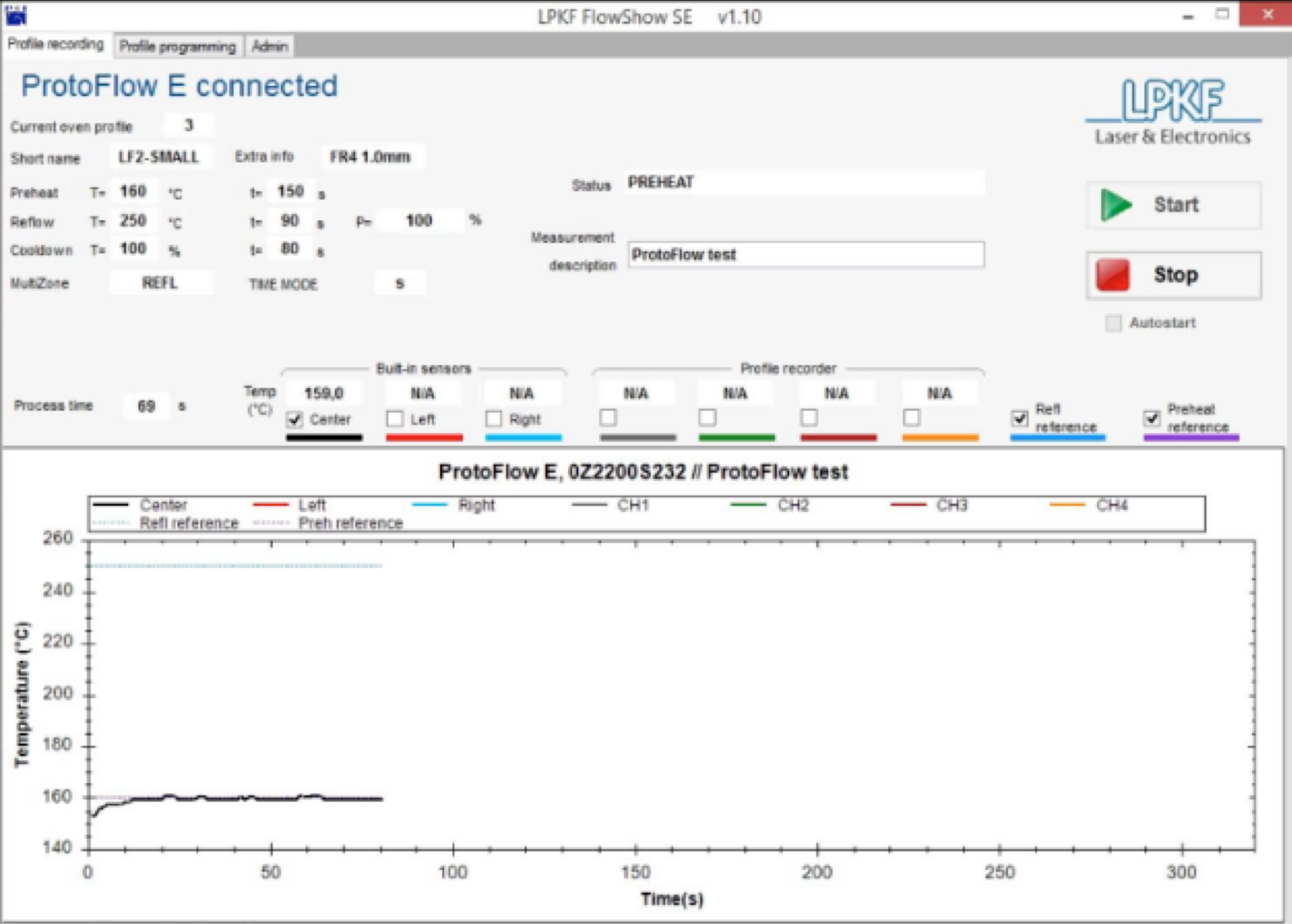Click the LPKF Laser & Electronics logo
Viewport: 1292px width, 924px height.
[1173, 111]
